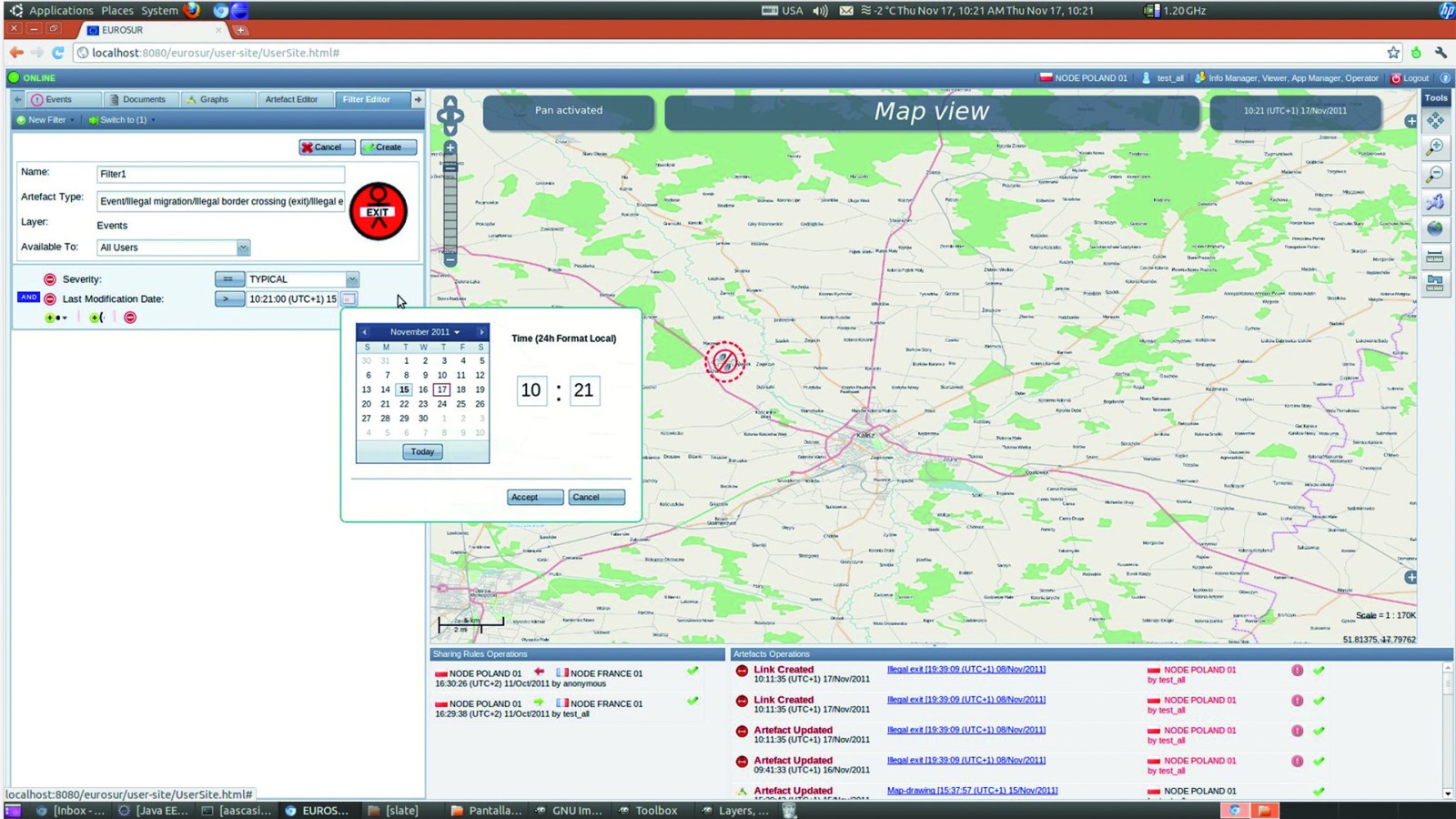Screen dimensions: 1456x819
Task: Click the map pan direction control
Action: pyautogui.click(x=450, y=115)
